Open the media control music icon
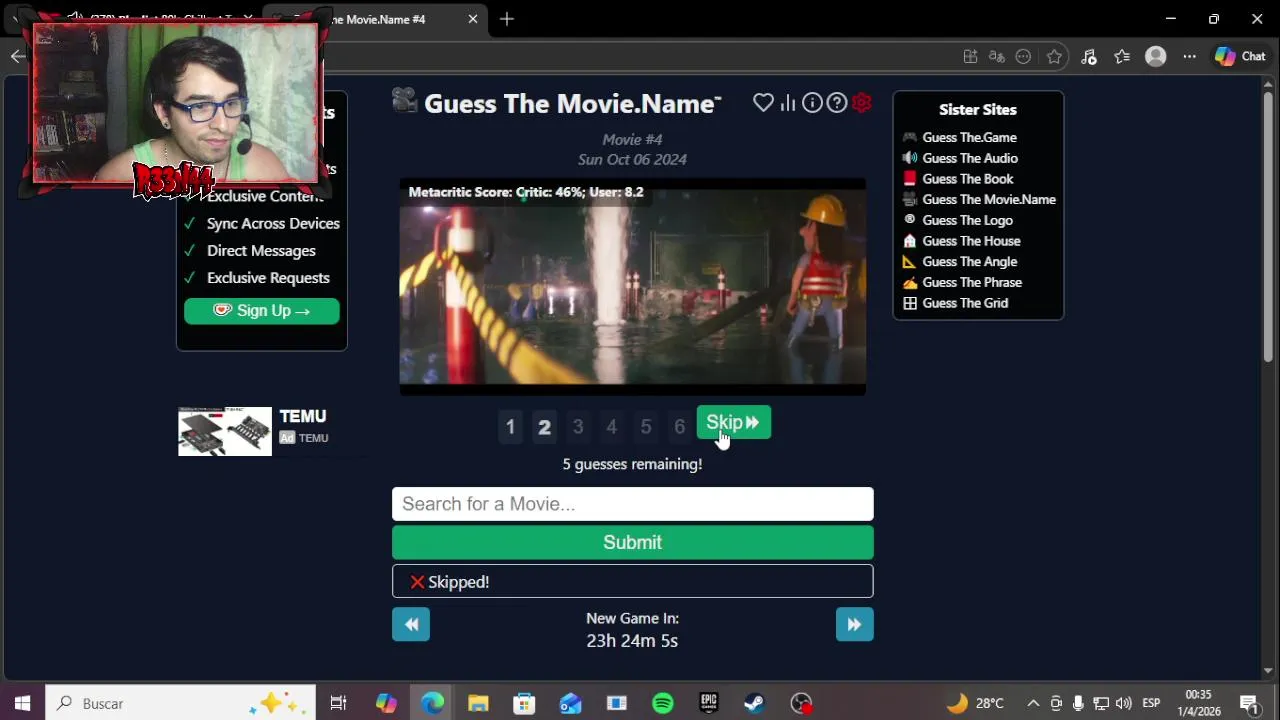Image resolution: width=1280 pixels, height=720 pixels. point(1089,57)
